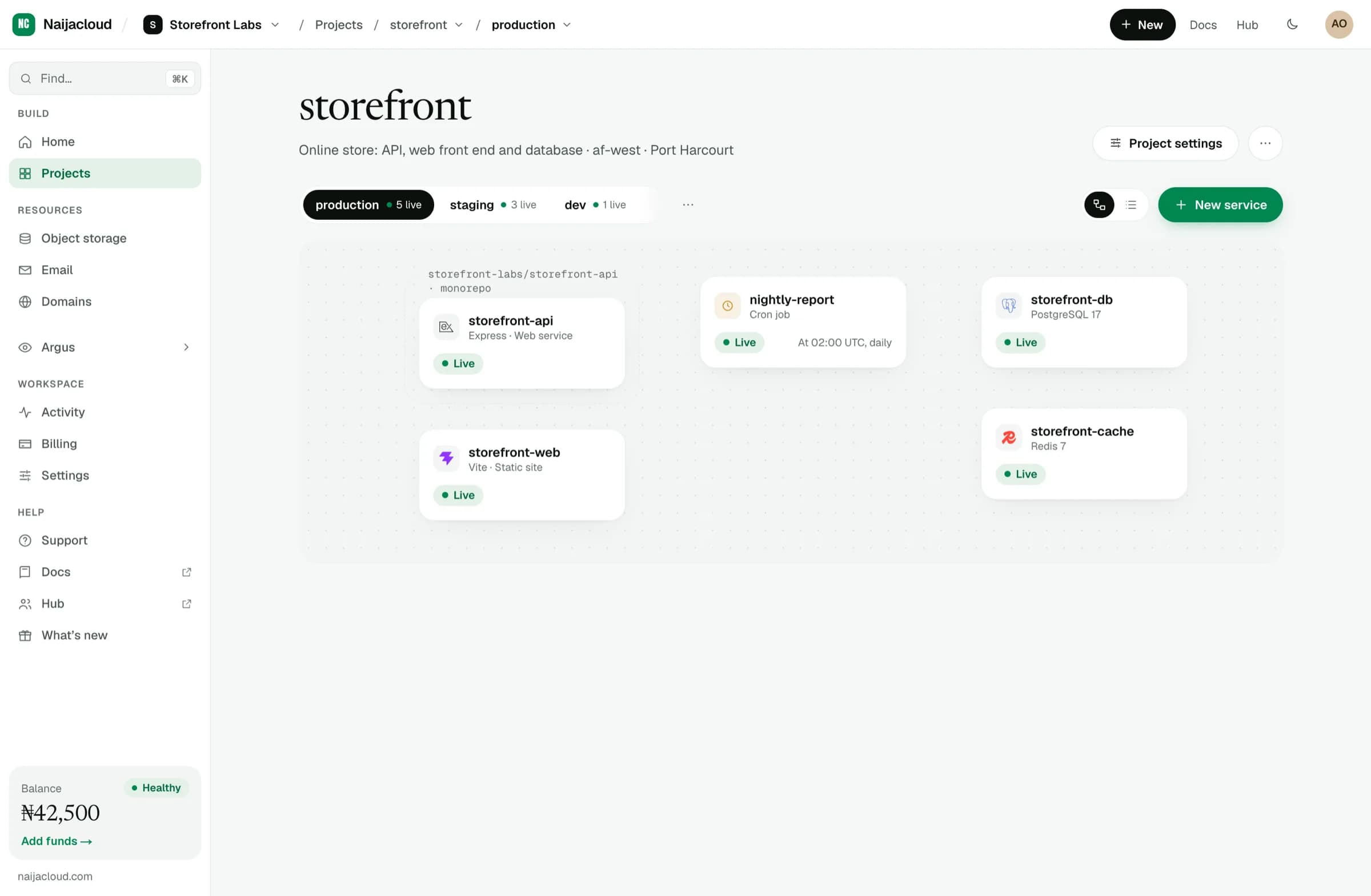Image resolution: width=1371 pixels, height=896 pixels.
Task: Click the Find search field
Action: [105, 78]
